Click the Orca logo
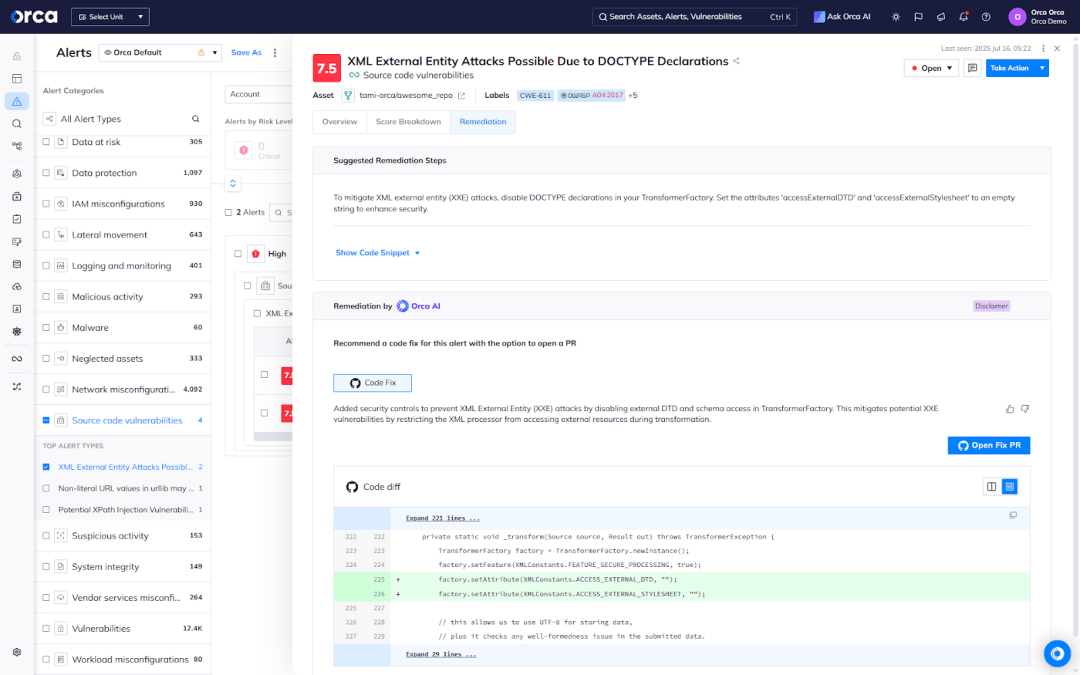 (x=34, y=17)
